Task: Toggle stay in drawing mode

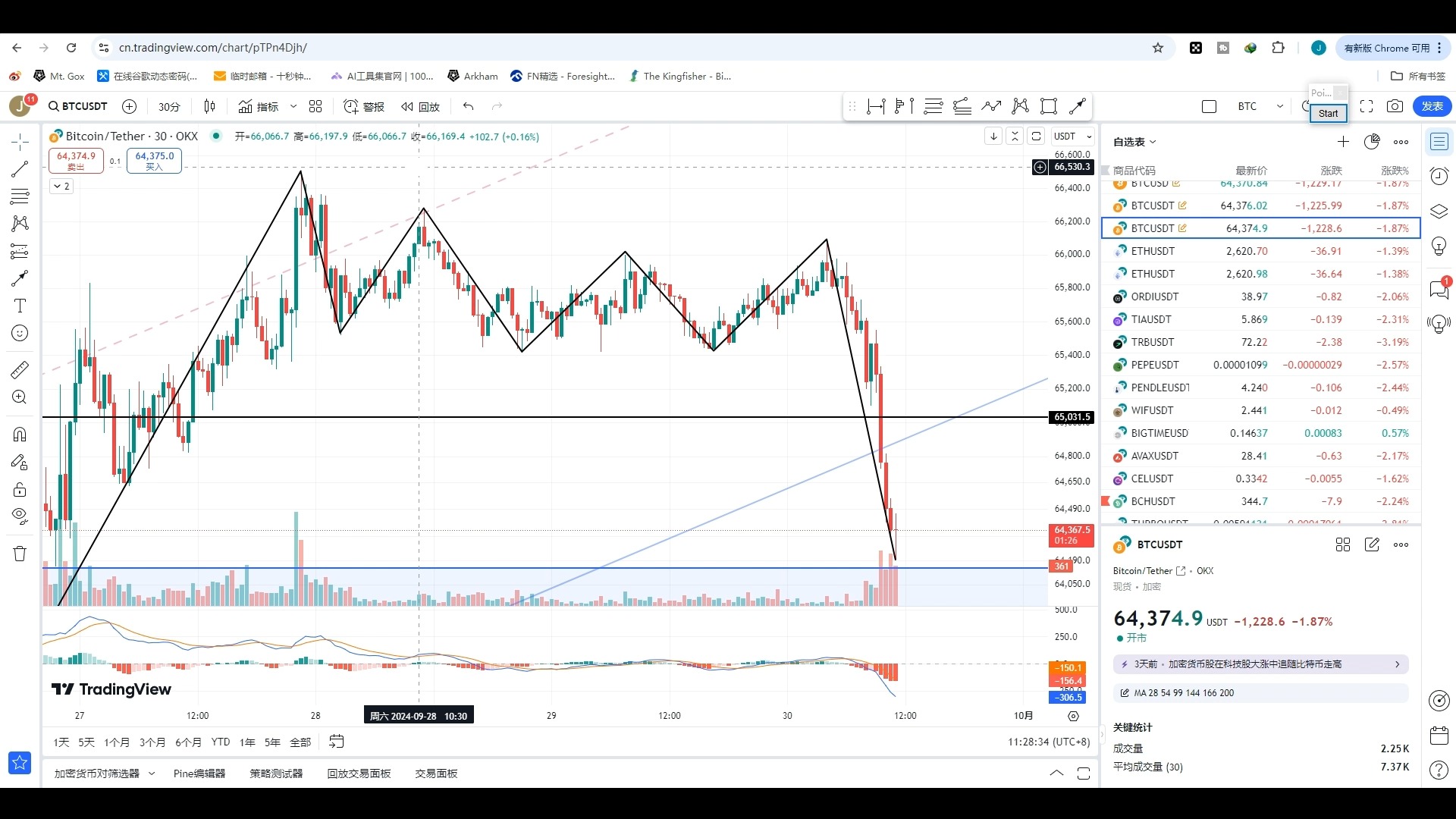Action: click(x=20, y=462)
